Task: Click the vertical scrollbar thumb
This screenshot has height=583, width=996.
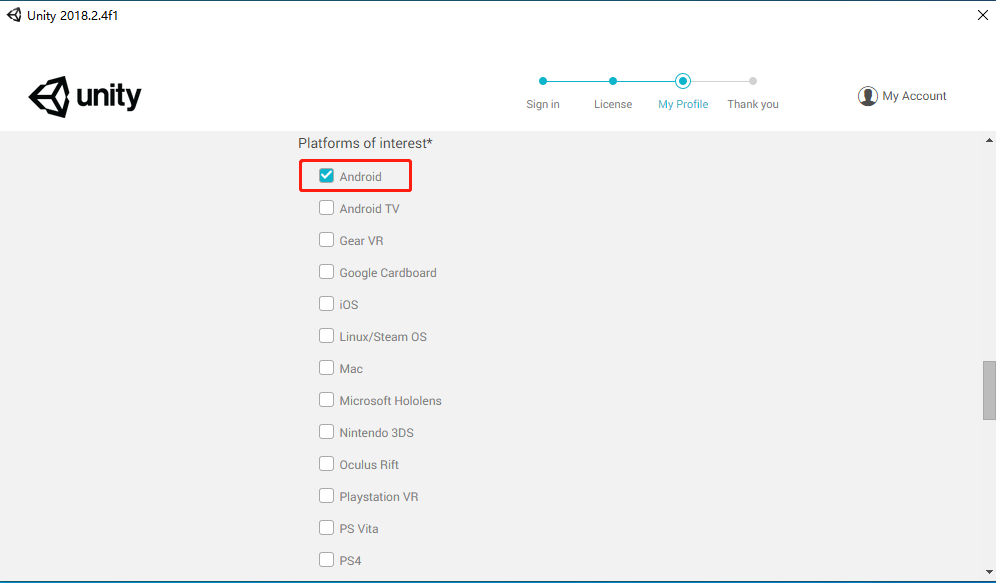Action: pos(989,391)
